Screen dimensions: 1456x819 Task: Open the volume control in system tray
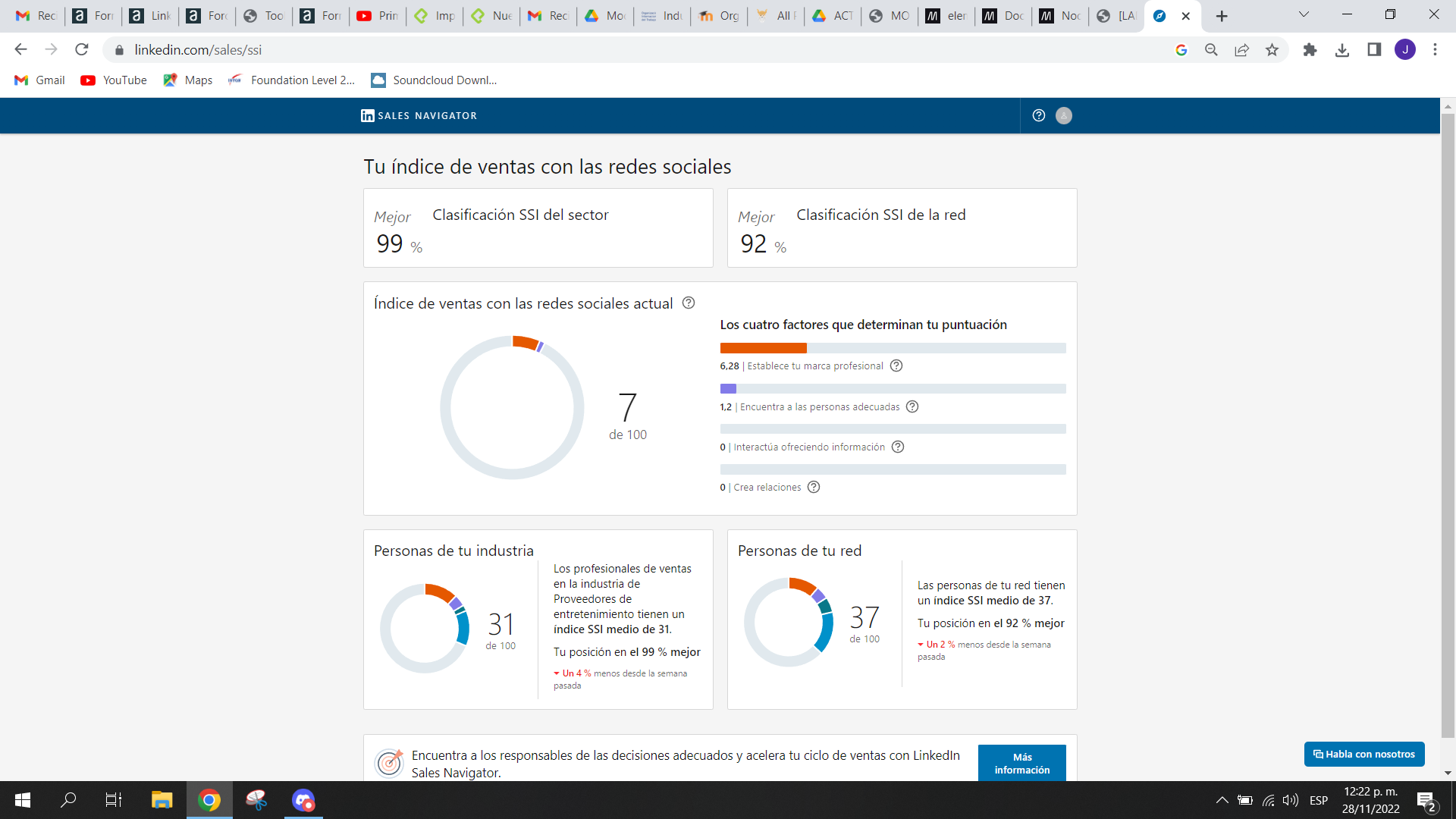(x=1291, y=800)
